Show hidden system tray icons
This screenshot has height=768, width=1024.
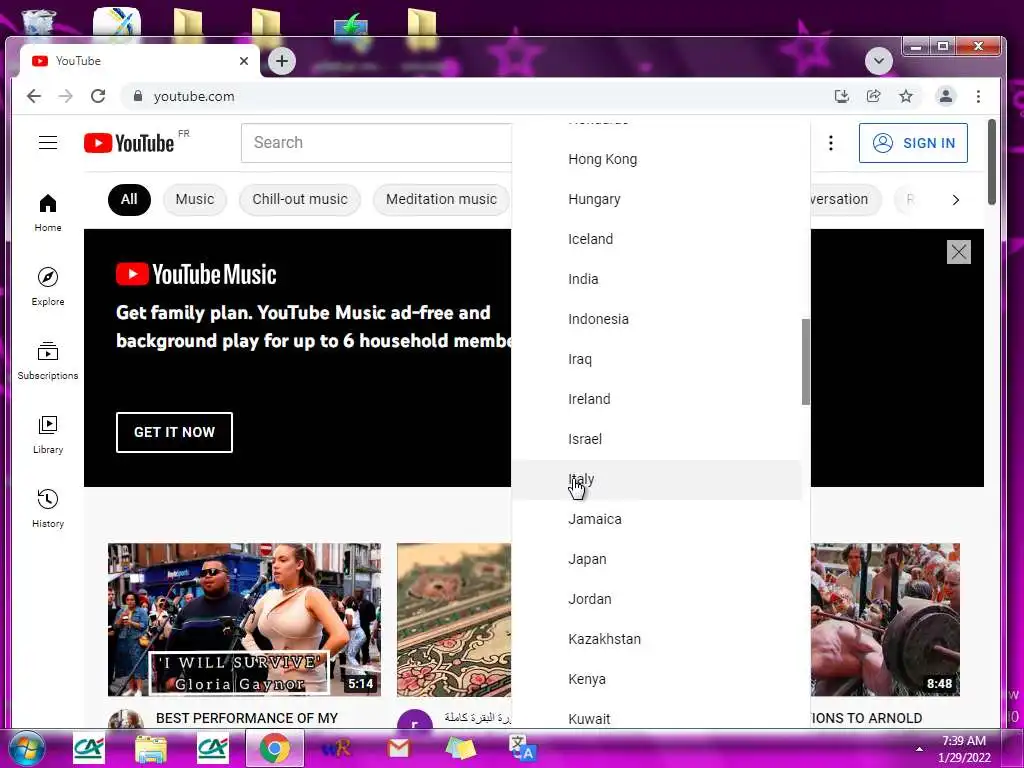(x=920, y=749)
